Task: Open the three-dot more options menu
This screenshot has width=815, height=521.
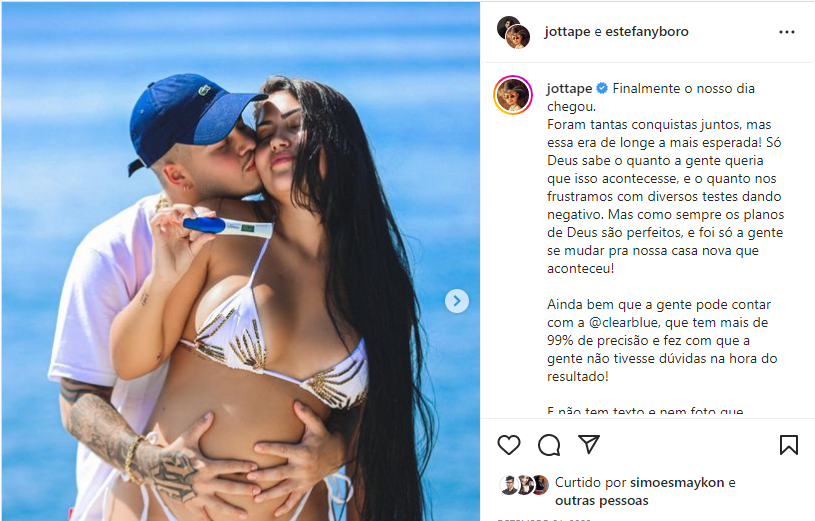Action: click(x=786, y=32)
